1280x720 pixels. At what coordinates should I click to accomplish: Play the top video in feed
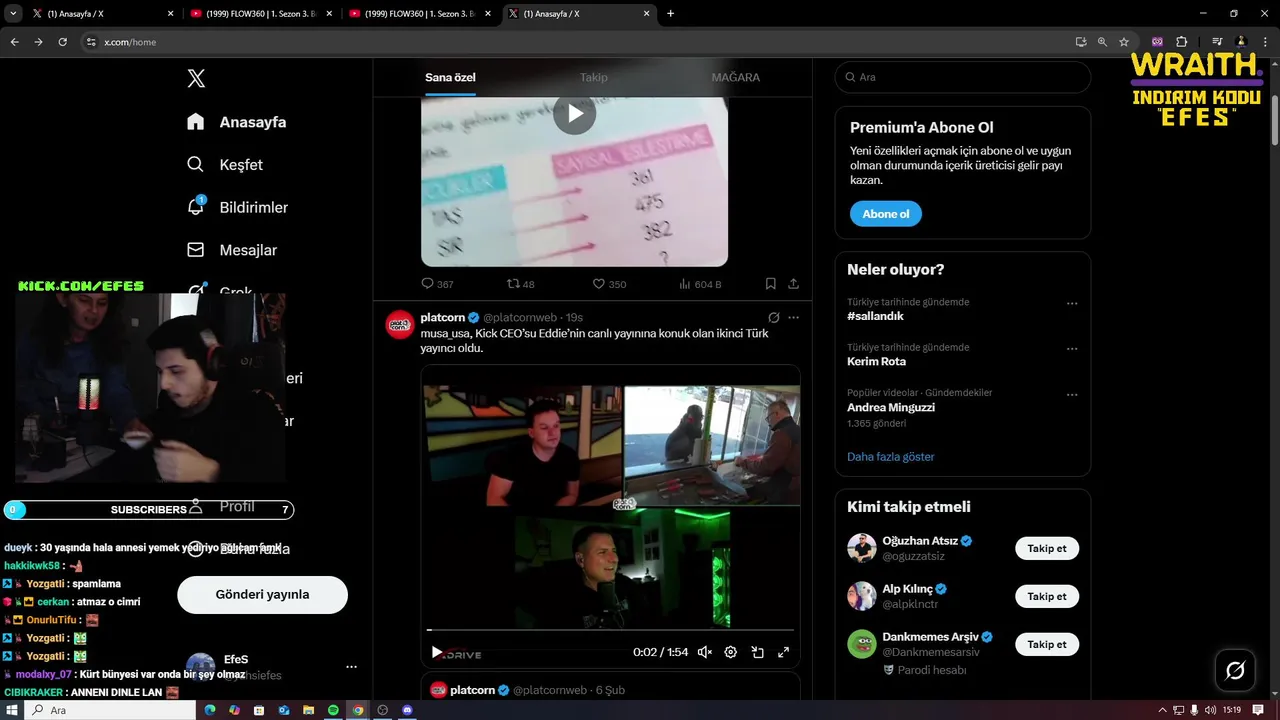[574, 114]
